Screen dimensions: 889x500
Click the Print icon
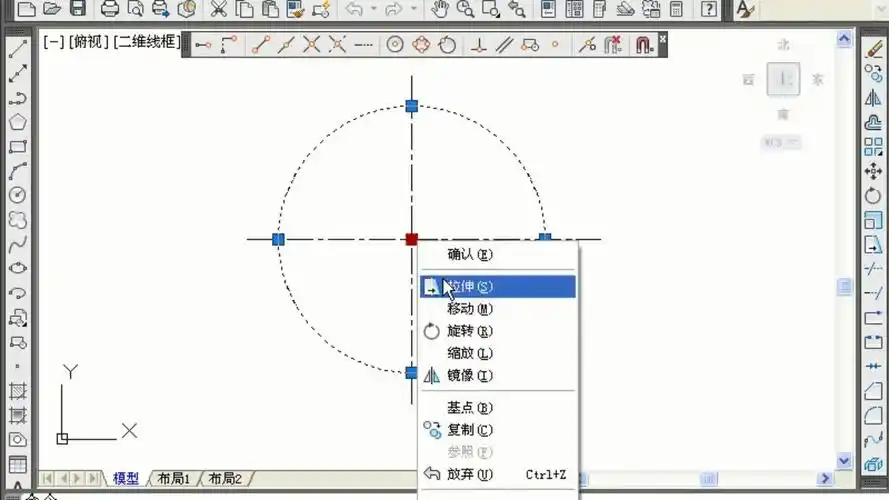coord(109,9)
